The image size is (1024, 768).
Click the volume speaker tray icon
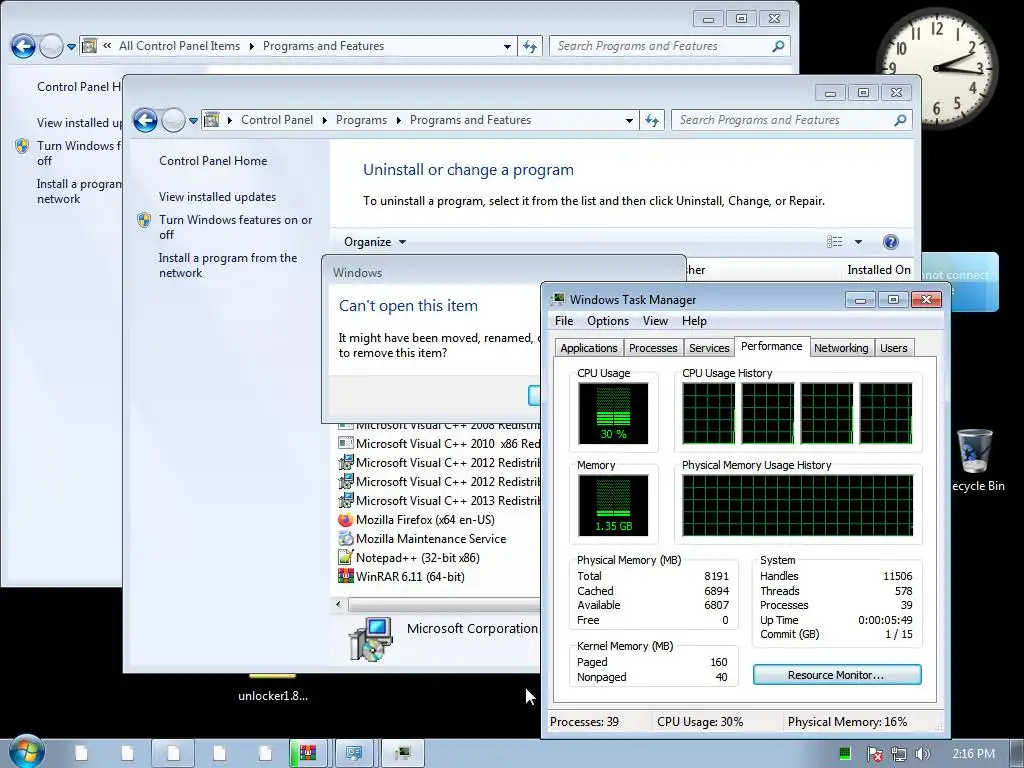coord(922,754)
